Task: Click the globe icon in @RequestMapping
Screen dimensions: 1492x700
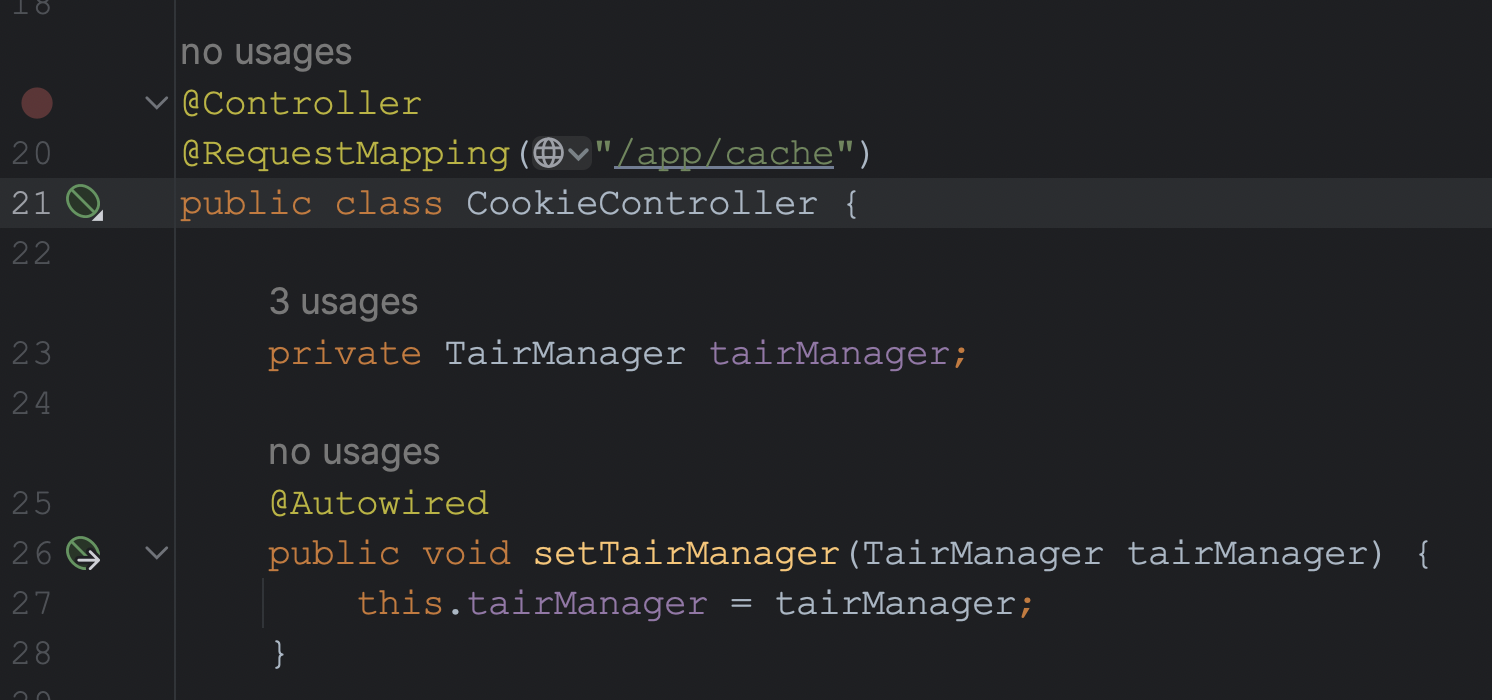Action: click(x=549, y=154)
